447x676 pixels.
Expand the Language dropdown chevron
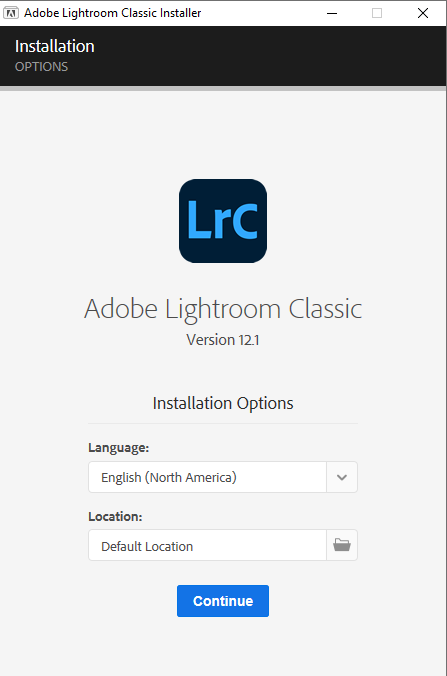point(342,477)
